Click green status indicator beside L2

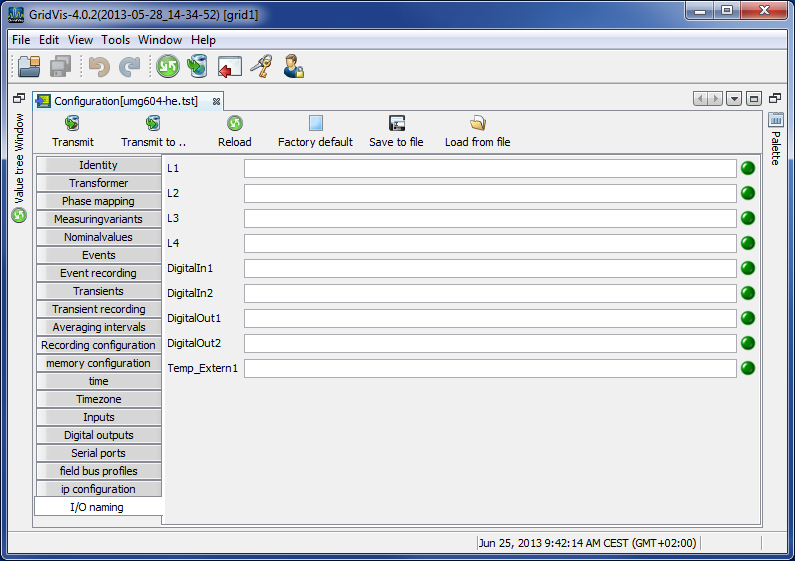(748, 193)
